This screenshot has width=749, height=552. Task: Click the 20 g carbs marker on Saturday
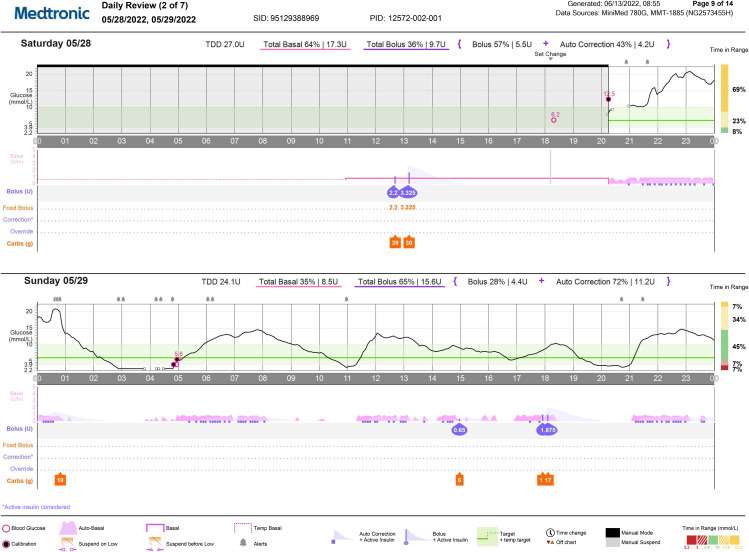[395, 242]
